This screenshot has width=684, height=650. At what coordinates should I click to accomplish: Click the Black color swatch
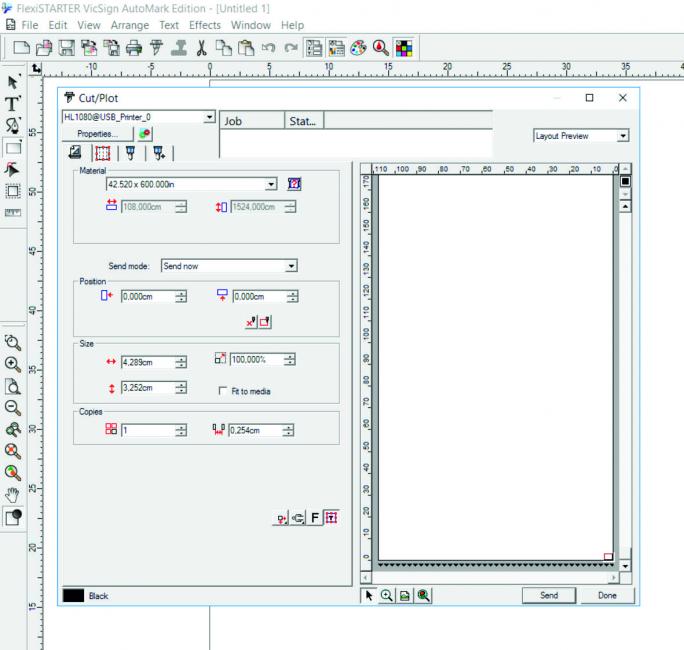tap(73, 595)
